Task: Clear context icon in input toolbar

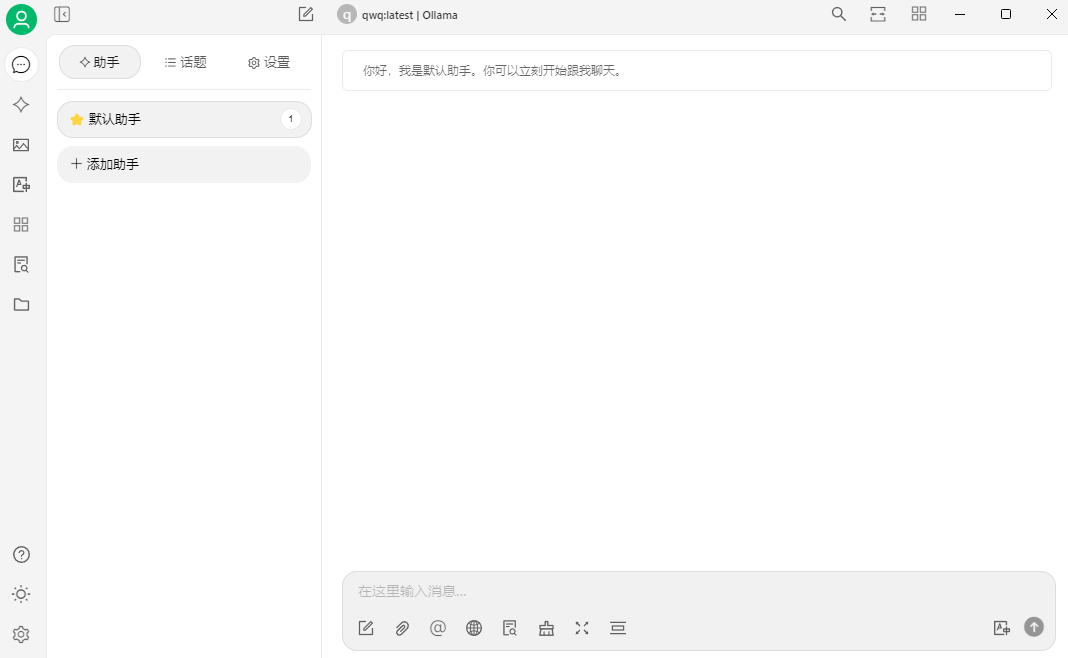Action: coord(618,628)
